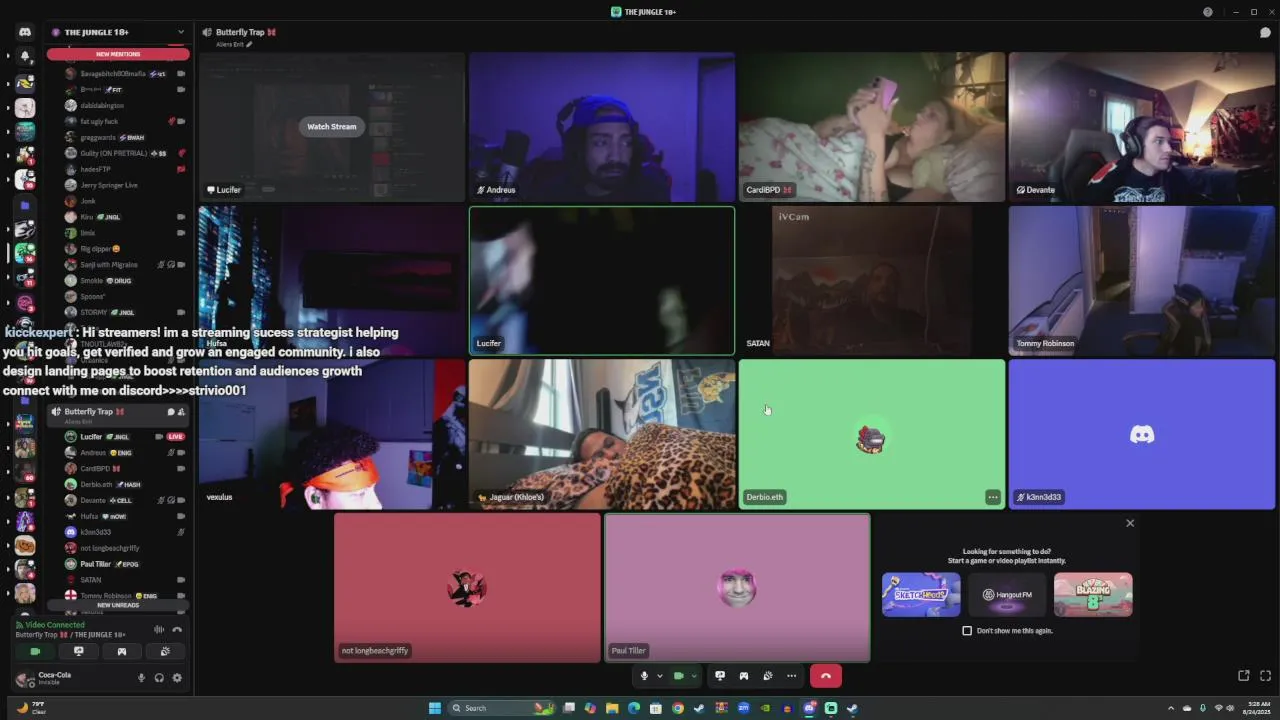Open help icon in title bar

point(1208,12)
